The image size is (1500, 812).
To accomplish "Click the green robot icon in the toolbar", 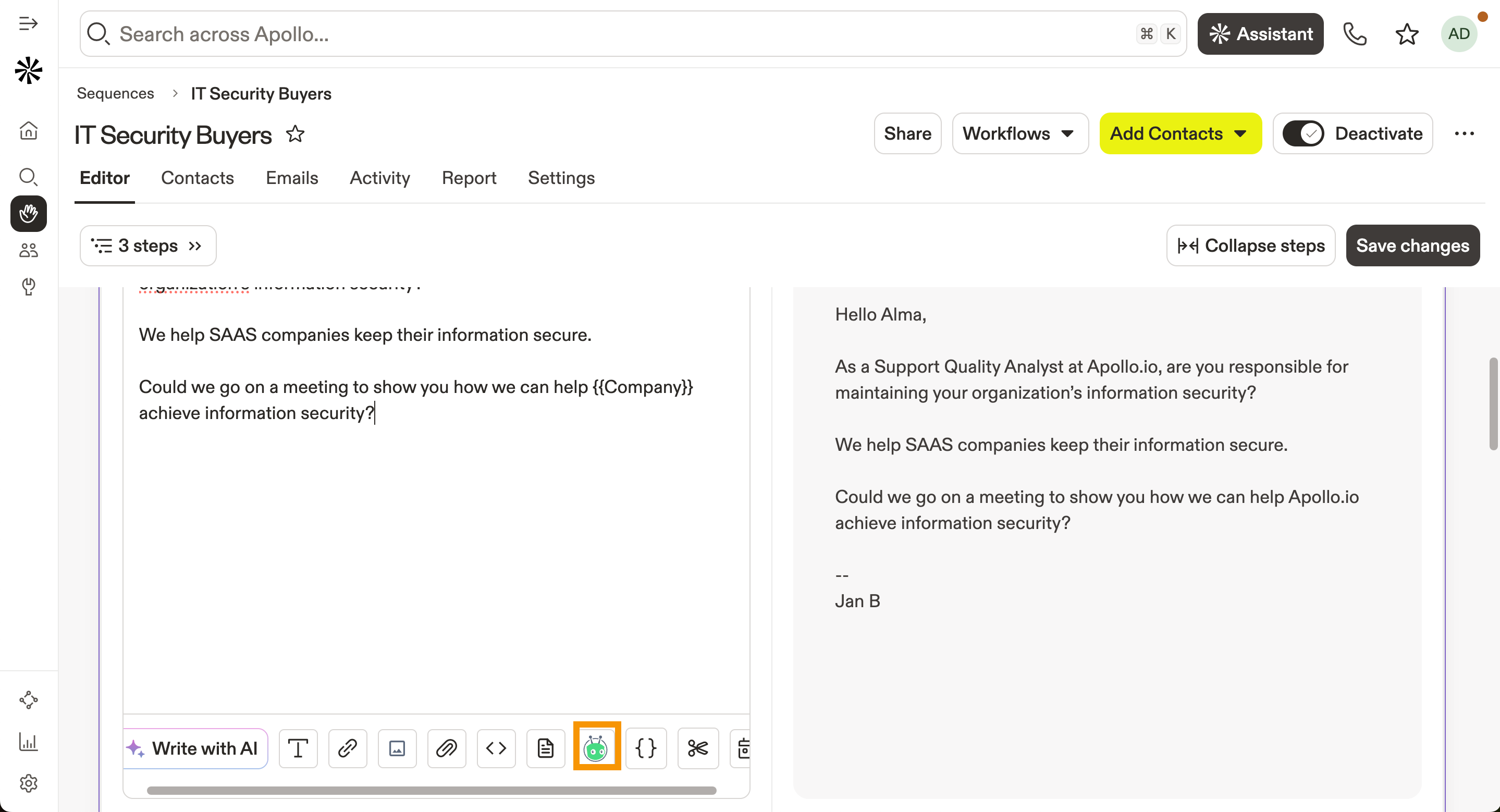I will (x=596, y=748).
